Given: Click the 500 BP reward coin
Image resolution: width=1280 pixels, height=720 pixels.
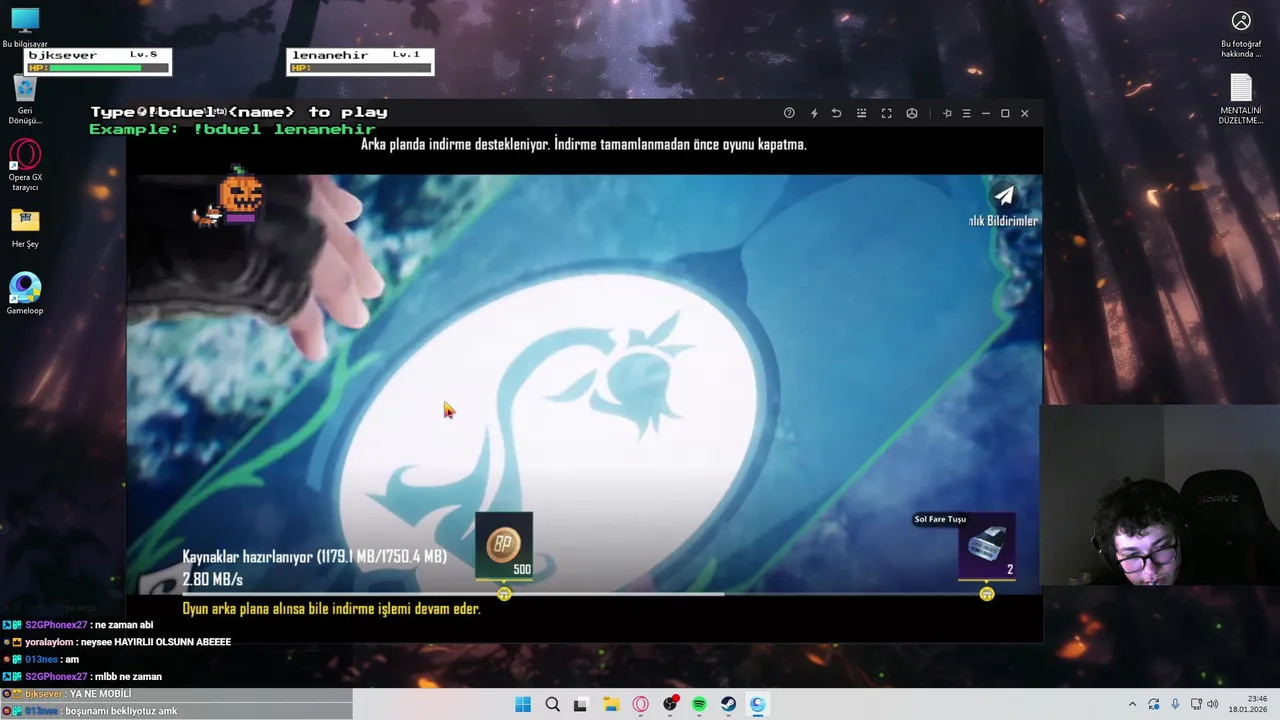Looking at the screenshot, I should 504,546.
